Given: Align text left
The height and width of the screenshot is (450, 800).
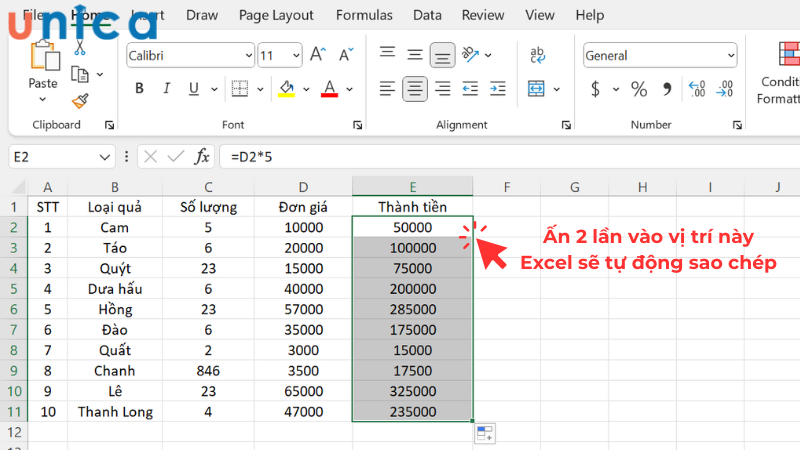Looking at the screenshot, I should pos(387,89).
